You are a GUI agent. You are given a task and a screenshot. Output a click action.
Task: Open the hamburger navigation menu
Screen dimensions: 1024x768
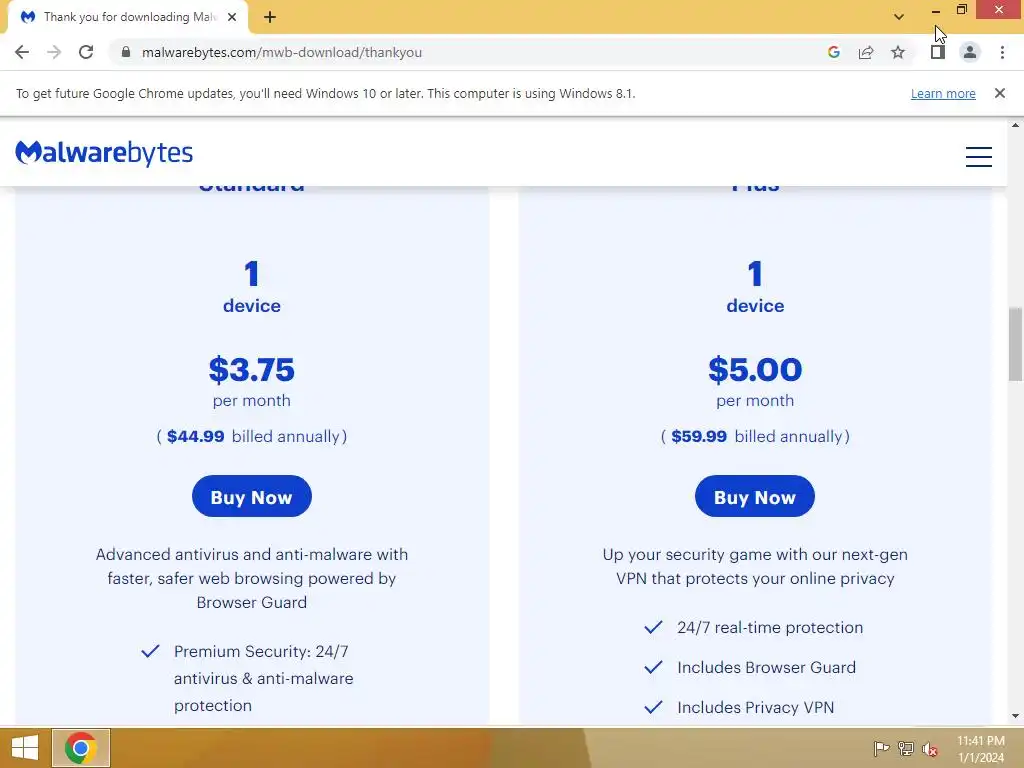pyautogui.click(x=978, y=157)
